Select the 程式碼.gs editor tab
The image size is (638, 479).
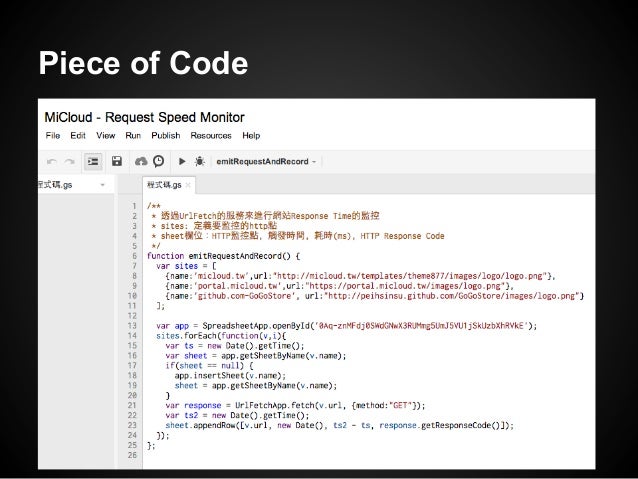click(164, 185)
